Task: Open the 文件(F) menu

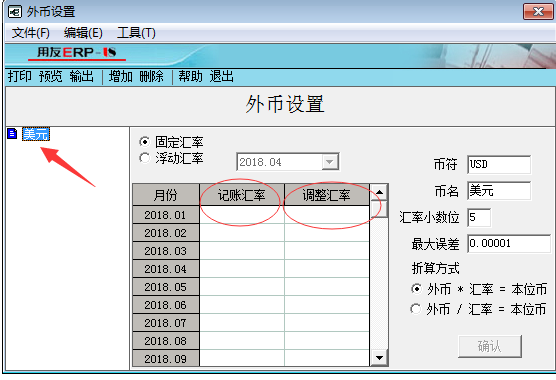Action: tap(30, 33)
